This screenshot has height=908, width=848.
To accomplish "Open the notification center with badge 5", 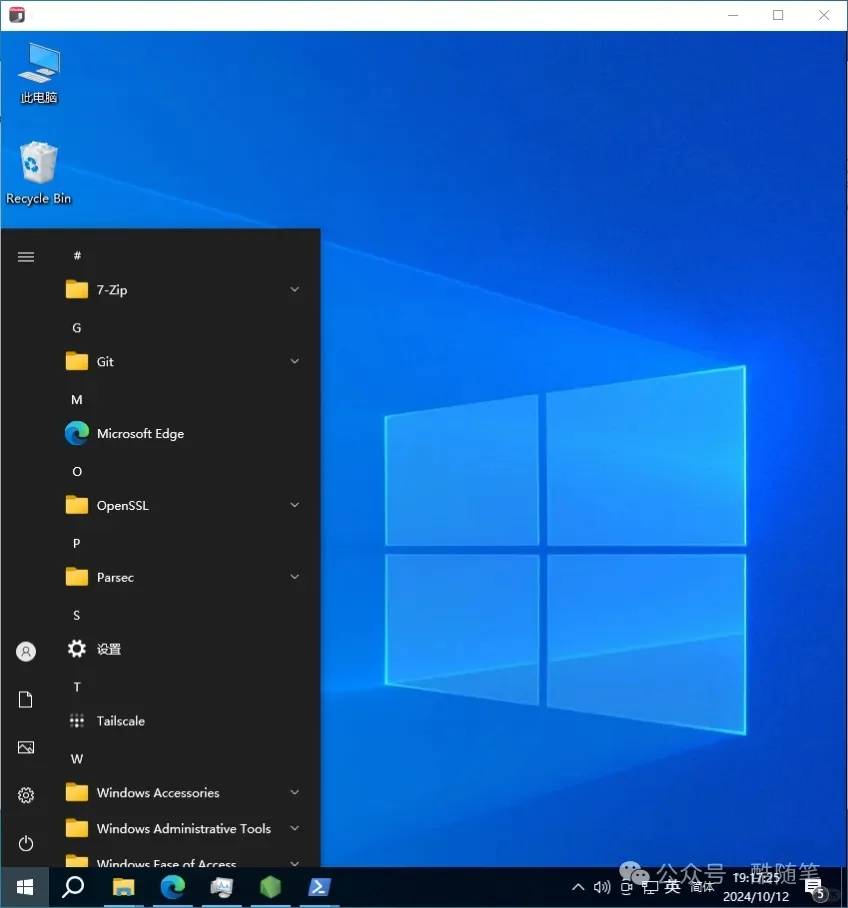I will 816,887.
